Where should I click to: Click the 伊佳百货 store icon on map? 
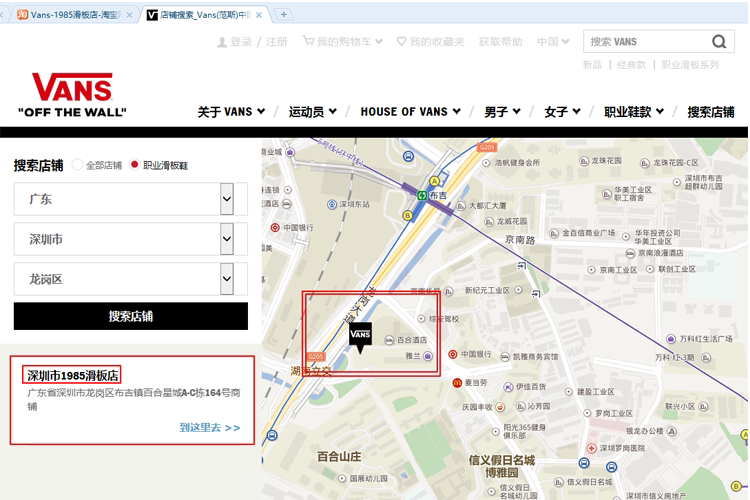pos(508,387)
